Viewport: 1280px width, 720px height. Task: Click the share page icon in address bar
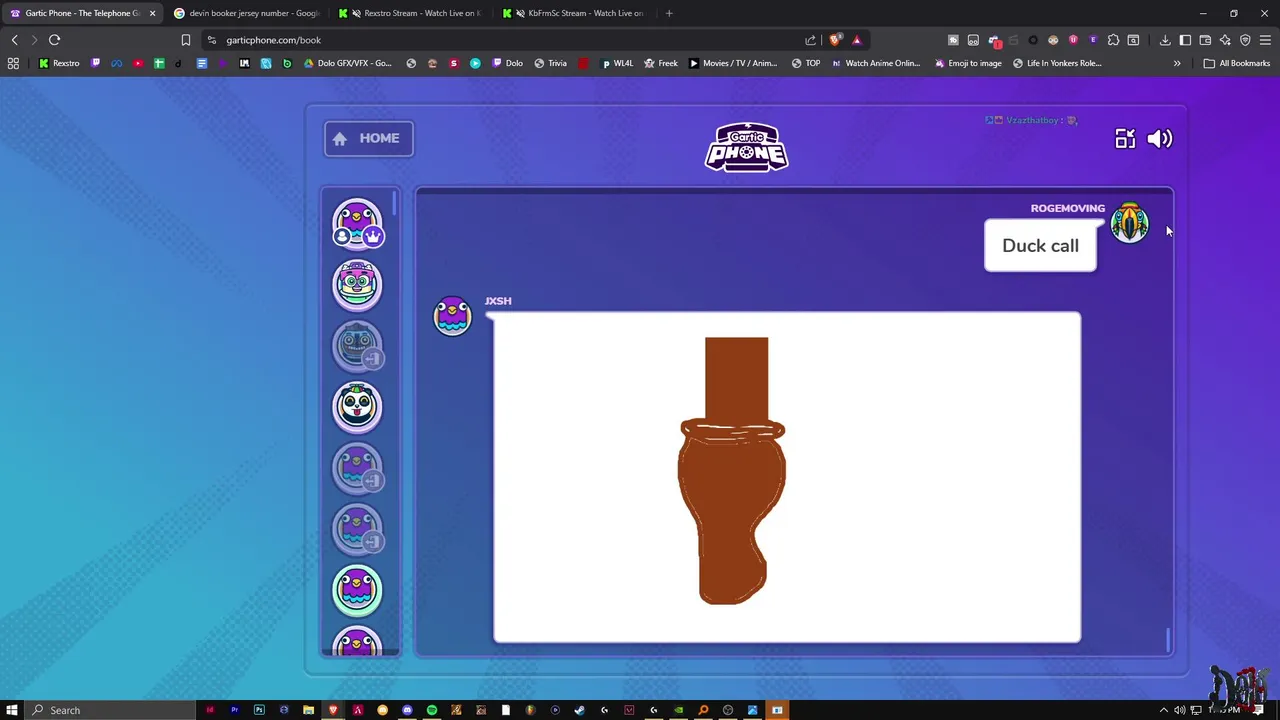tap(810, 40)
